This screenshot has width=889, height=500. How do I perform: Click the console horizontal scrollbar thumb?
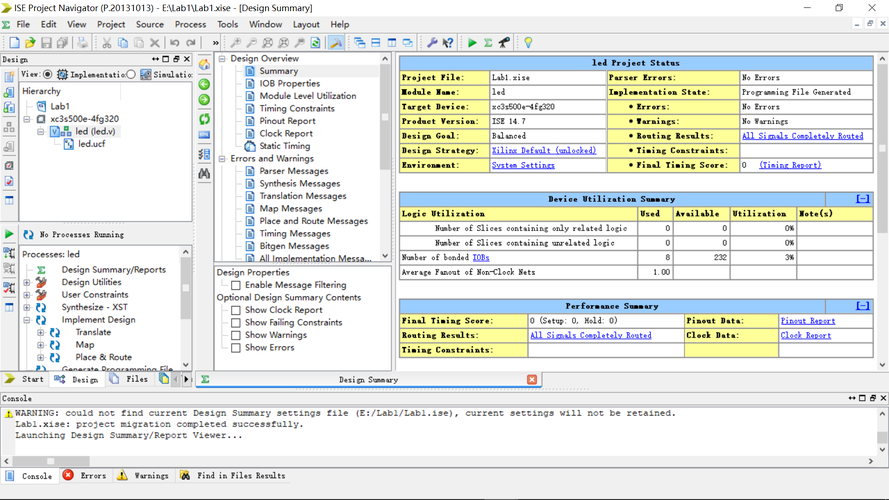click(x=51, y=461)
